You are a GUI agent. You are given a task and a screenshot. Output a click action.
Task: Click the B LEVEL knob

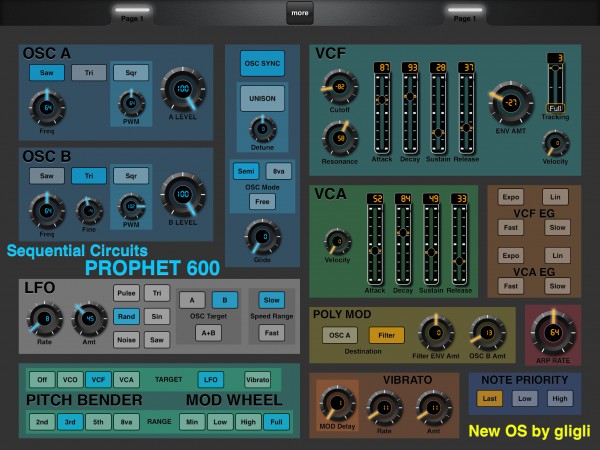(183, 194)
